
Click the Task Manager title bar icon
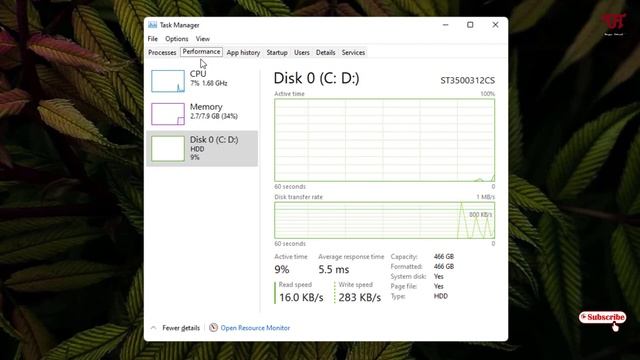pos(152,25)
